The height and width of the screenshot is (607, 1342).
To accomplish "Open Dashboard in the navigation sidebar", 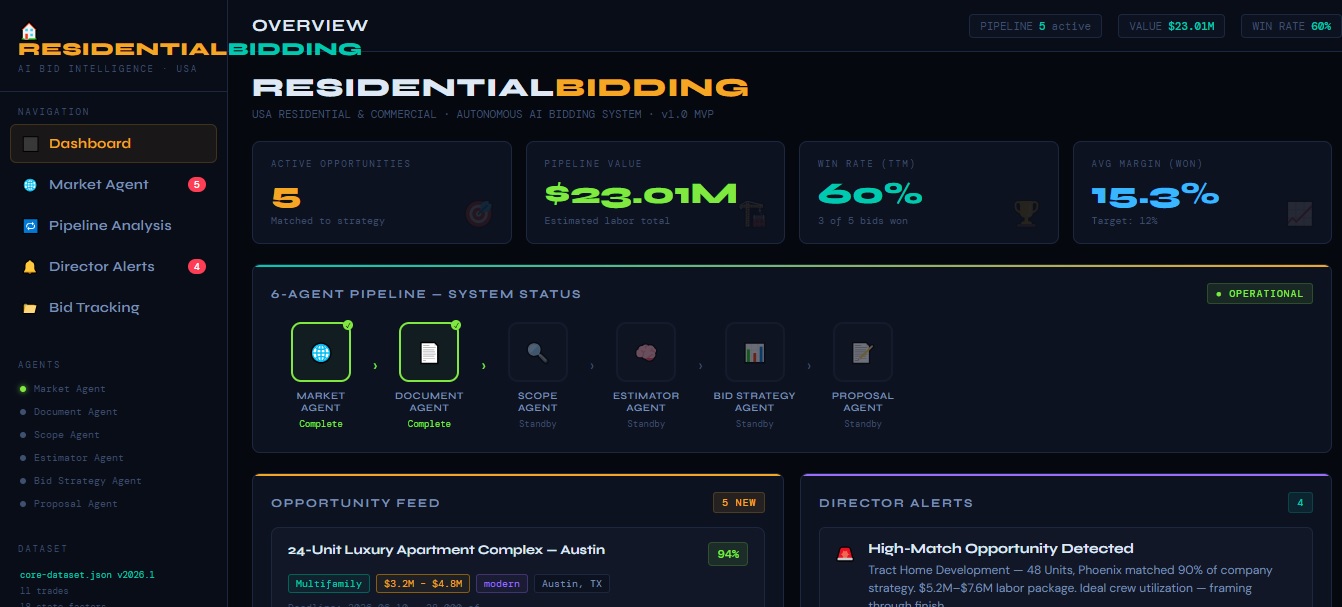I will (113, 143).
